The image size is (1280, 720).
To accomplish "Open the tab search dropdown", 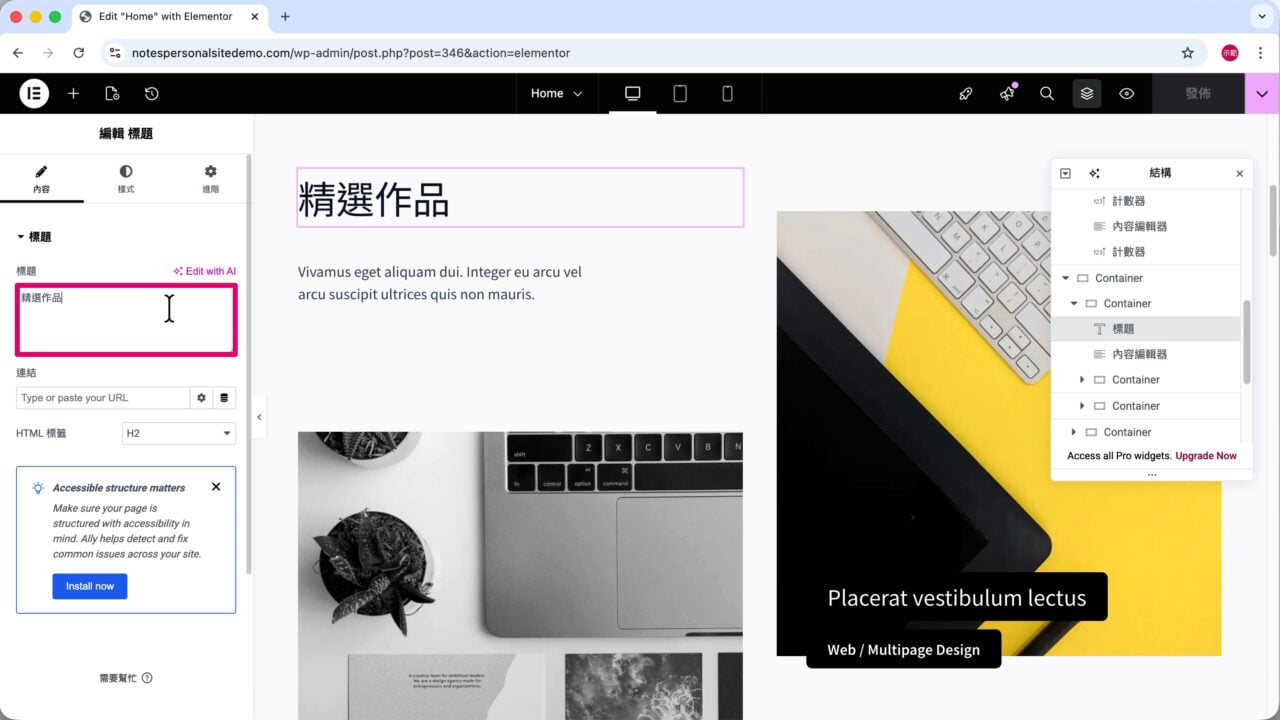I will point(1261,17).
